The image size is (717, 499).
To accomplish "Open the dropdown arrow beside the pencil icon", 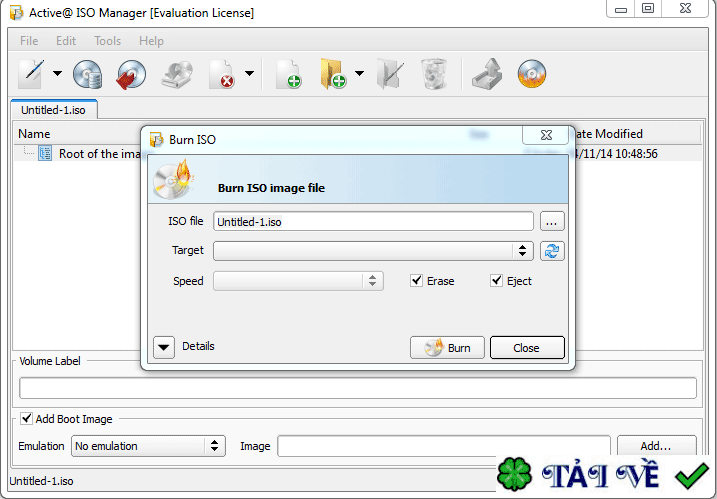I will pyautogui.click(x=58, y=73).
